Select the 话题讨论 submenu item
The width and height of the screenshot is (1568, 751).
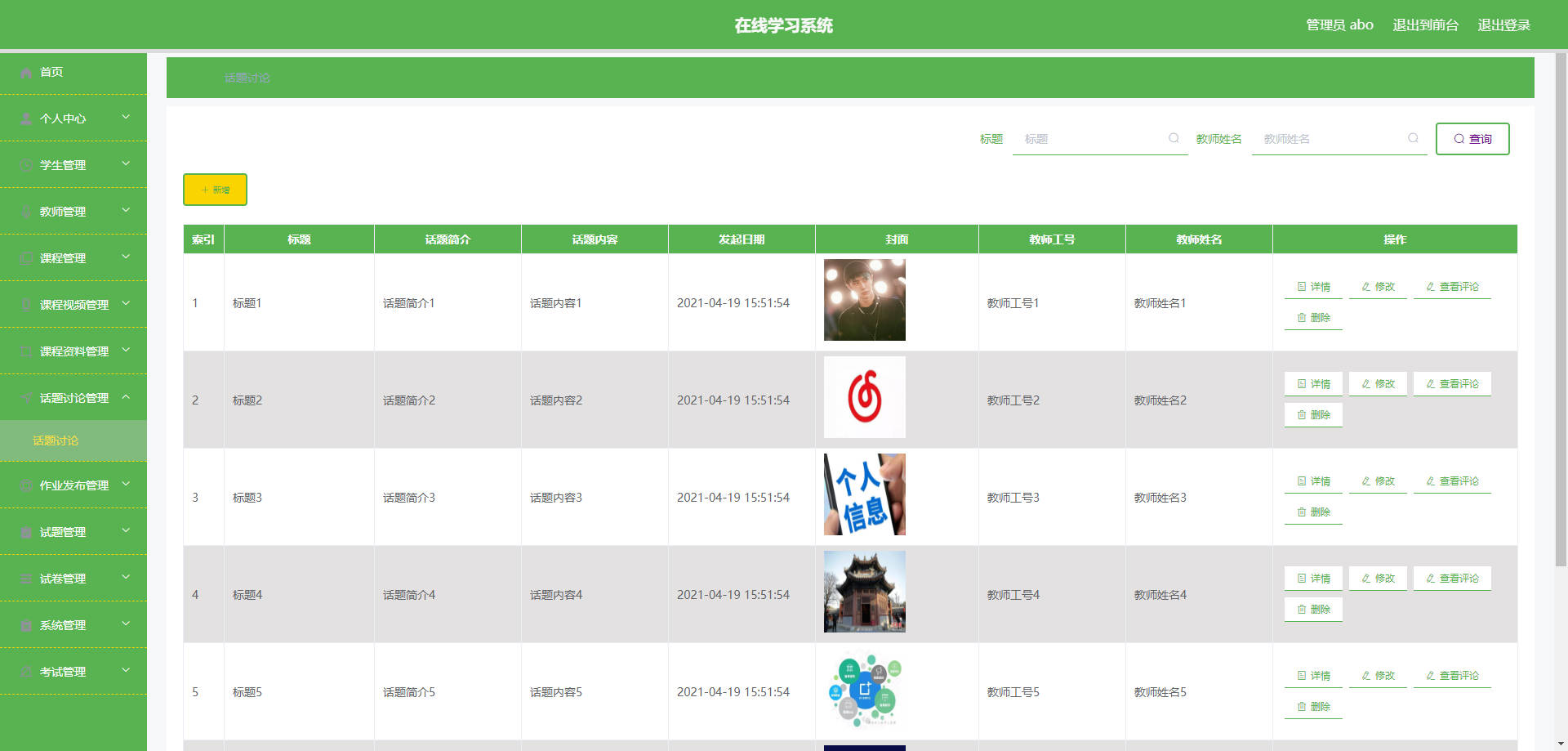pyautogui.click(x=73, y=440)
